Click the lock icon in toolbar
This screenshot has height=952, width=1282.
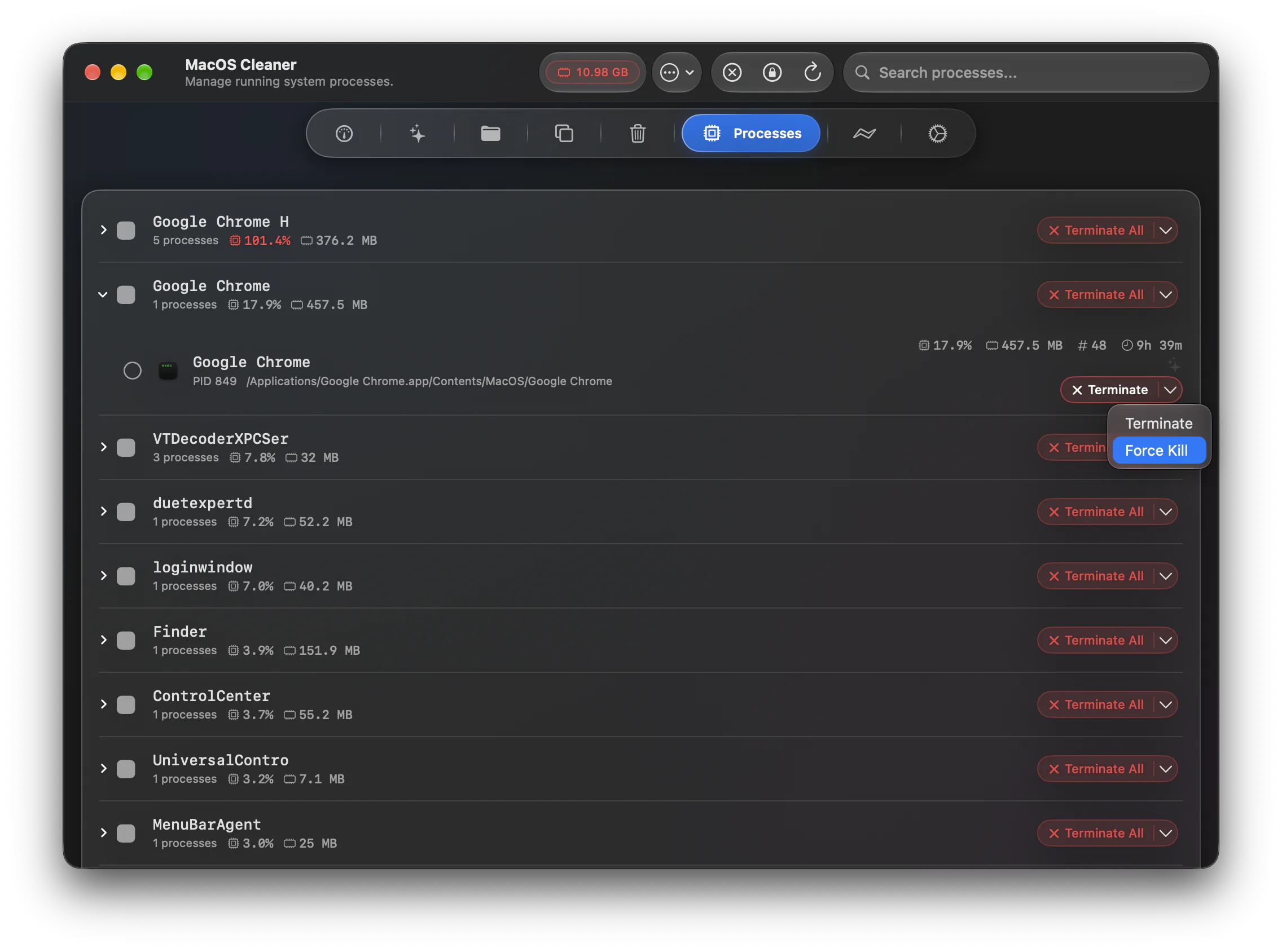pos(772,73)
